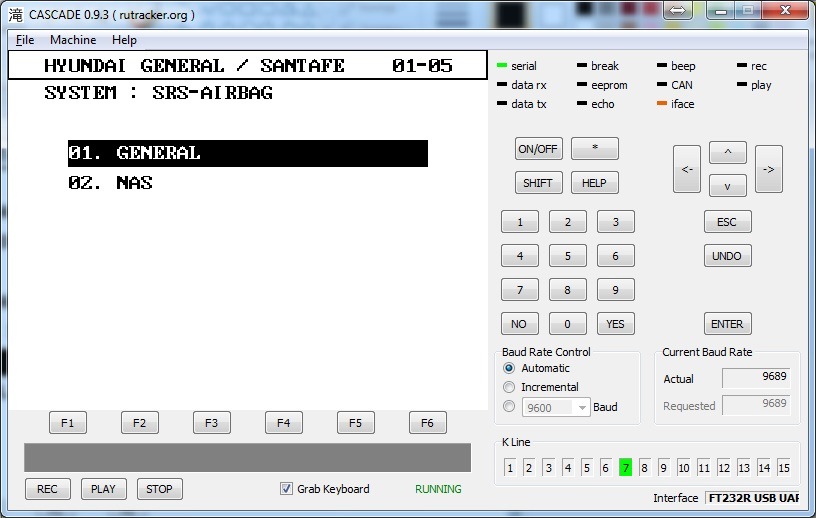Image resolution: width=816 pixels, height=518 pixels.
Task: Click the asterisk keypad button
Action: (595, 148)
